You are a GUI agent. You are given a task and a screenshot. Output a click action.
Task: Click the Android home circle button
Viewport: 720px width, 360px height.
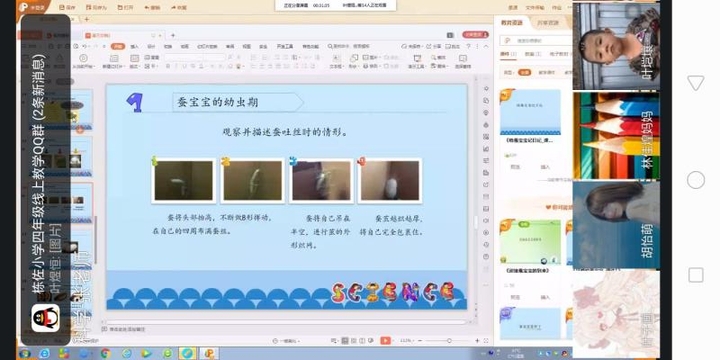click(x=696, y=180)
